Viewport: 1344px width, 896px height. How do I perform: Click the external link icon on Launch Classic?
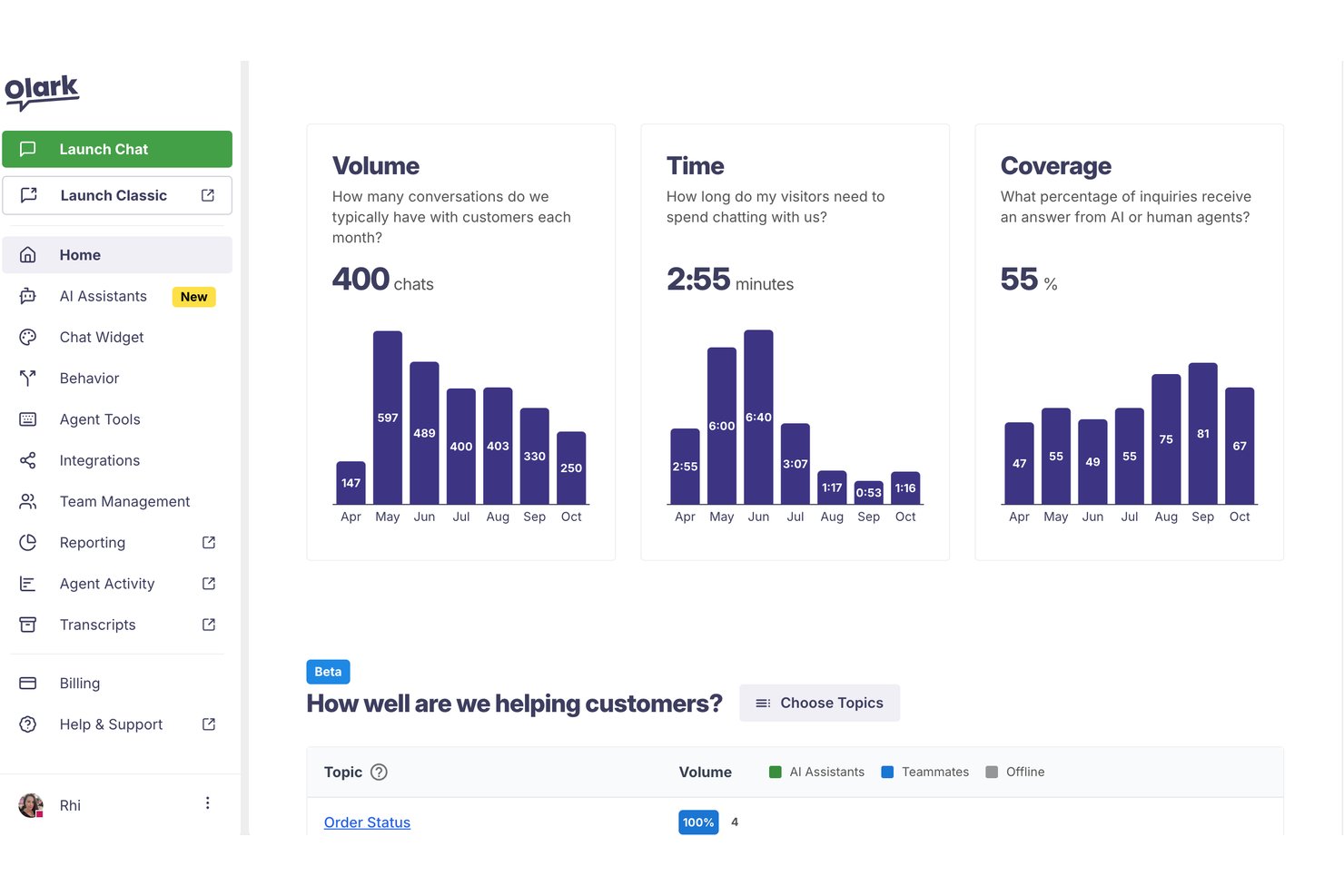(208, 195)
